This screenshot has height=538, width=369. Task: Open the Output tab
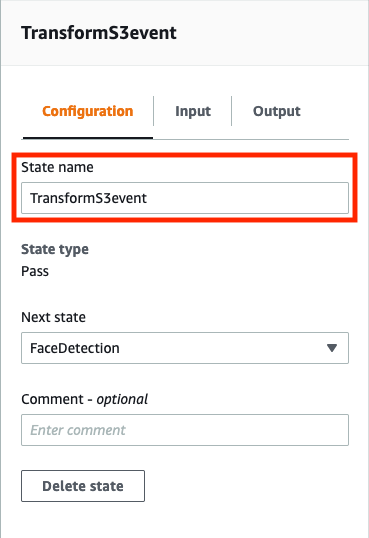coord(277,111)
